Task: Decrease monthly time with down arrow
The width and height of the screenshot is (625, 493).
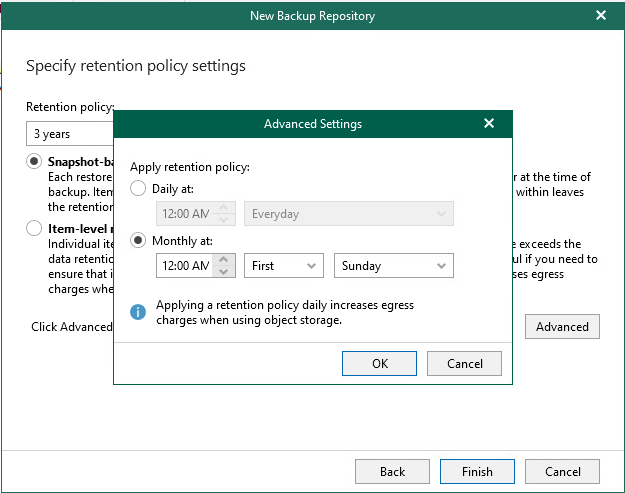Action: [224, 271]
